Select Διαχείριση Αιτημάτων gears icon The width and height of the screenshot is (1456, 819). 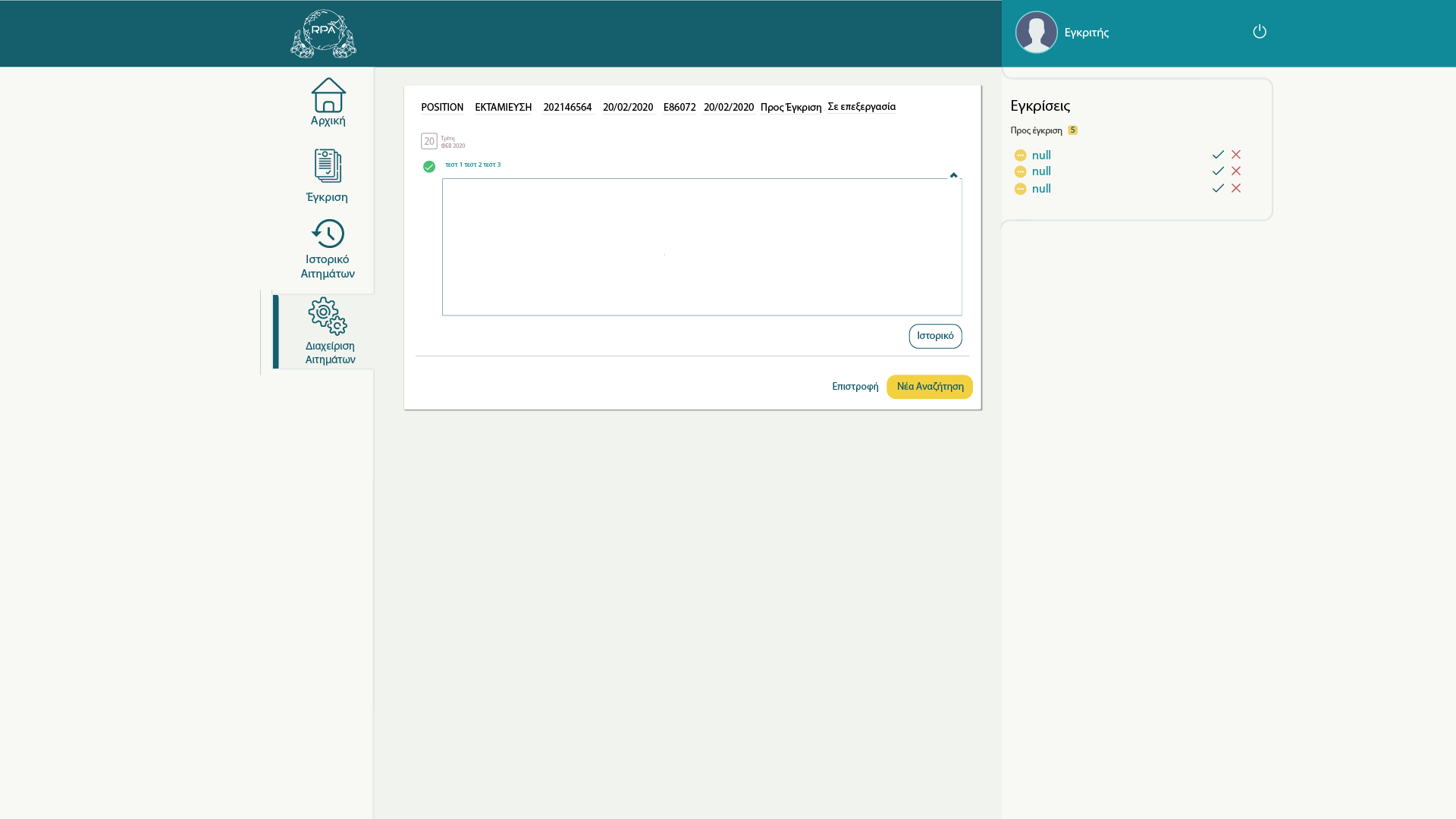tap(328, 316)
